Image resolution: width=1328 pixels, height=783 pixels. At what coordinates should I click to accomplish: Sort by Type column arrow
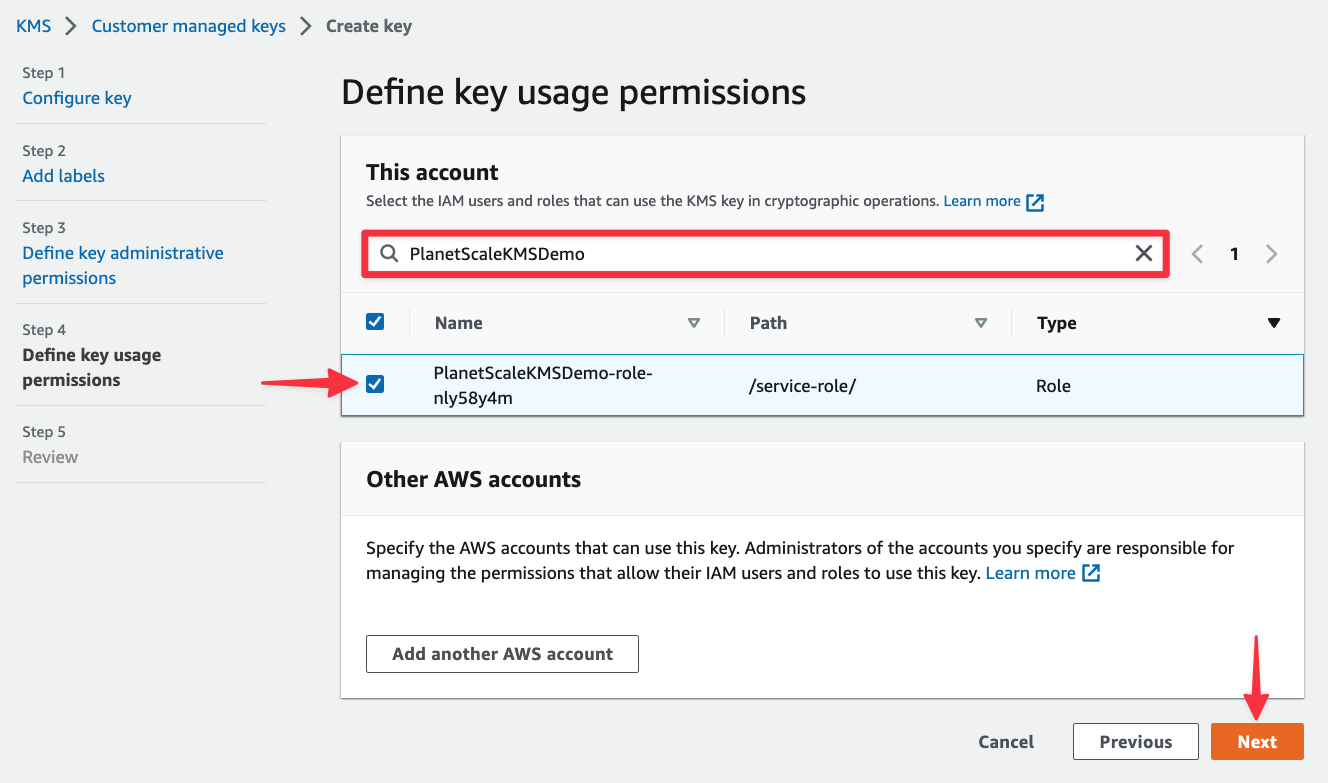(1274, 323)
